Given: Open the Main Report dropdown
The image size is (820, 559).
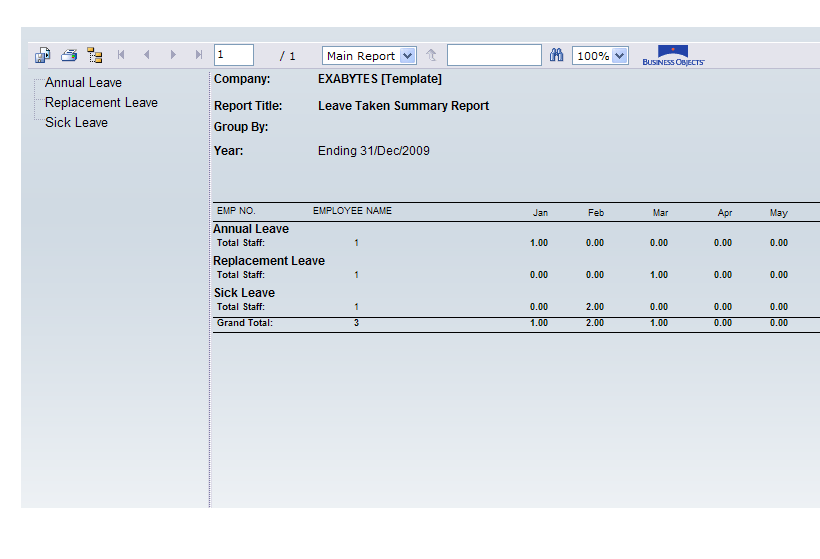Looking at the screenshot, I should coord(369,56).
